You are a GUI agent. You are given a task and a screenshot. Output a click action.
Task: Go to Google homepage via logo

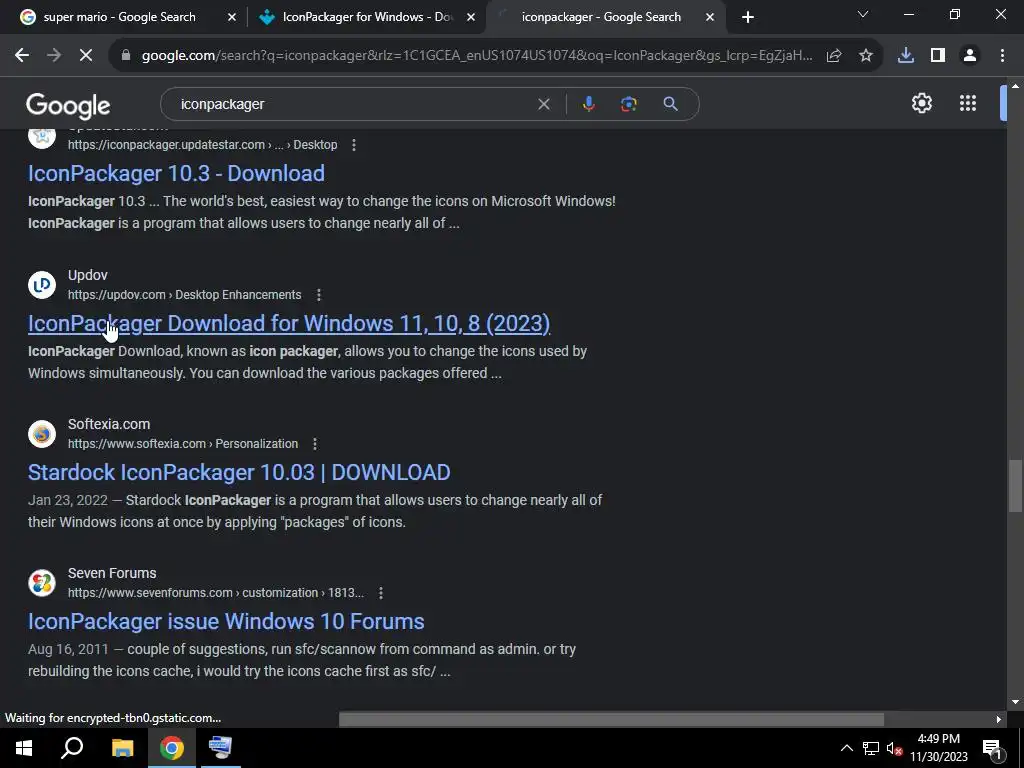coord(68,106)
